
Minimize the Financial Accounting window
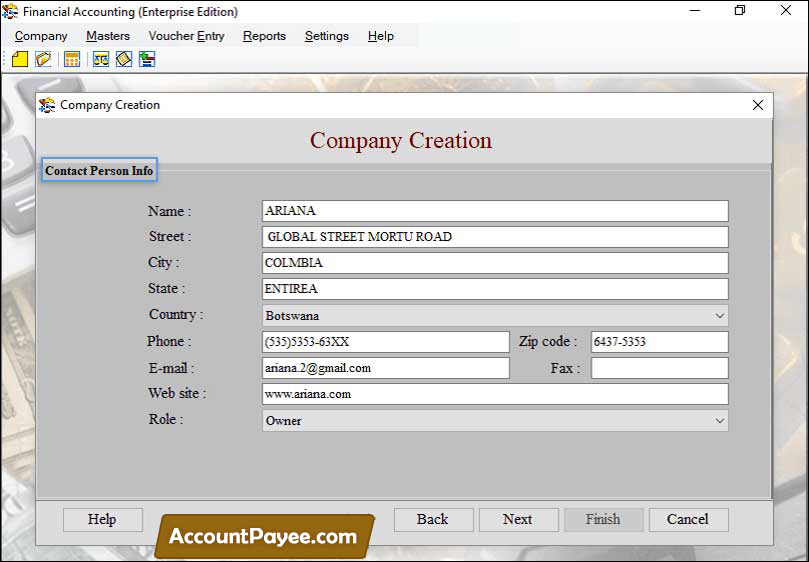pyautogui.click(x=694, y=10)
